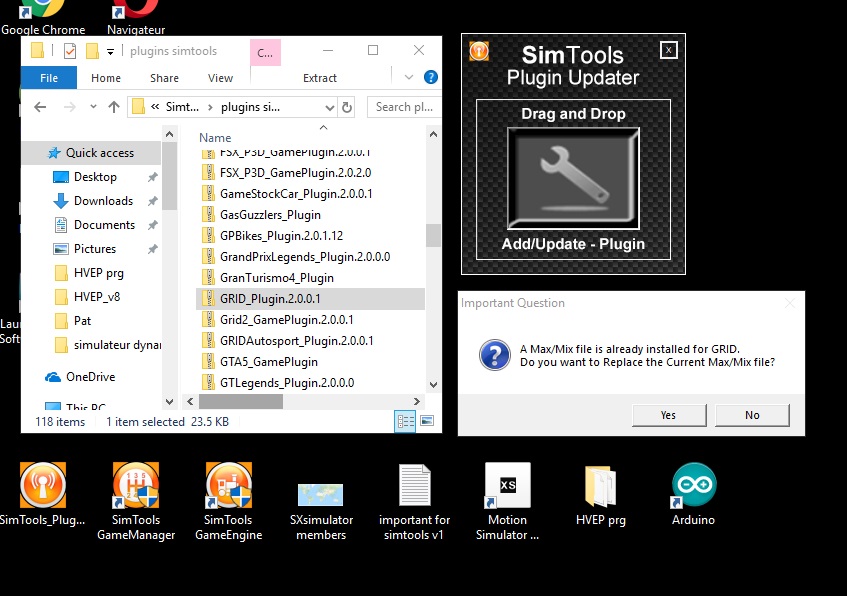The width and height of the screenshot is (847, 596).
Task: Open the SimTools_Plug desktop icon
Action: click(43, 495)
